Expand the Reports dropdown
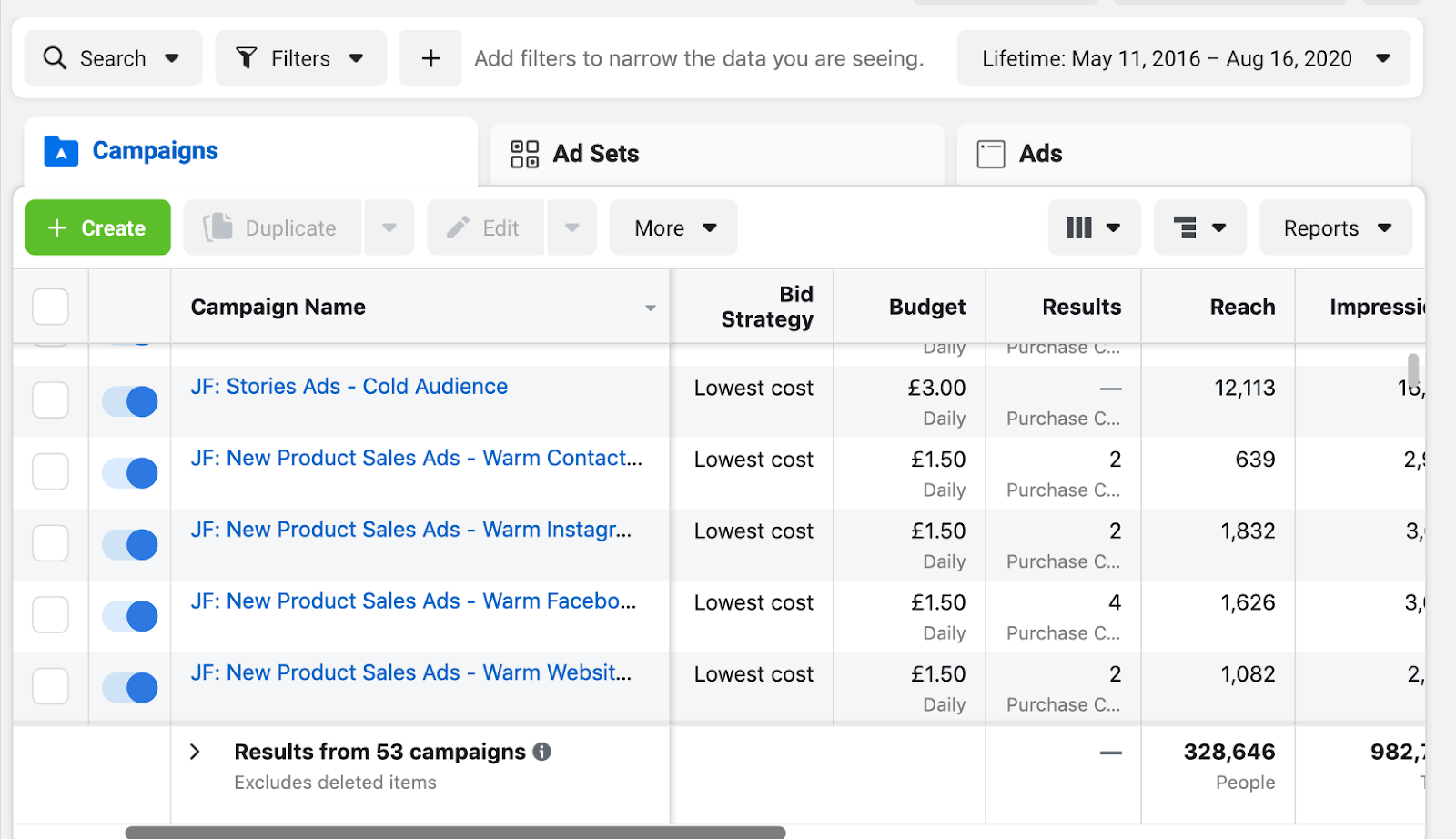Viewport: 1456px width, 839px height. pos(1336,228)
